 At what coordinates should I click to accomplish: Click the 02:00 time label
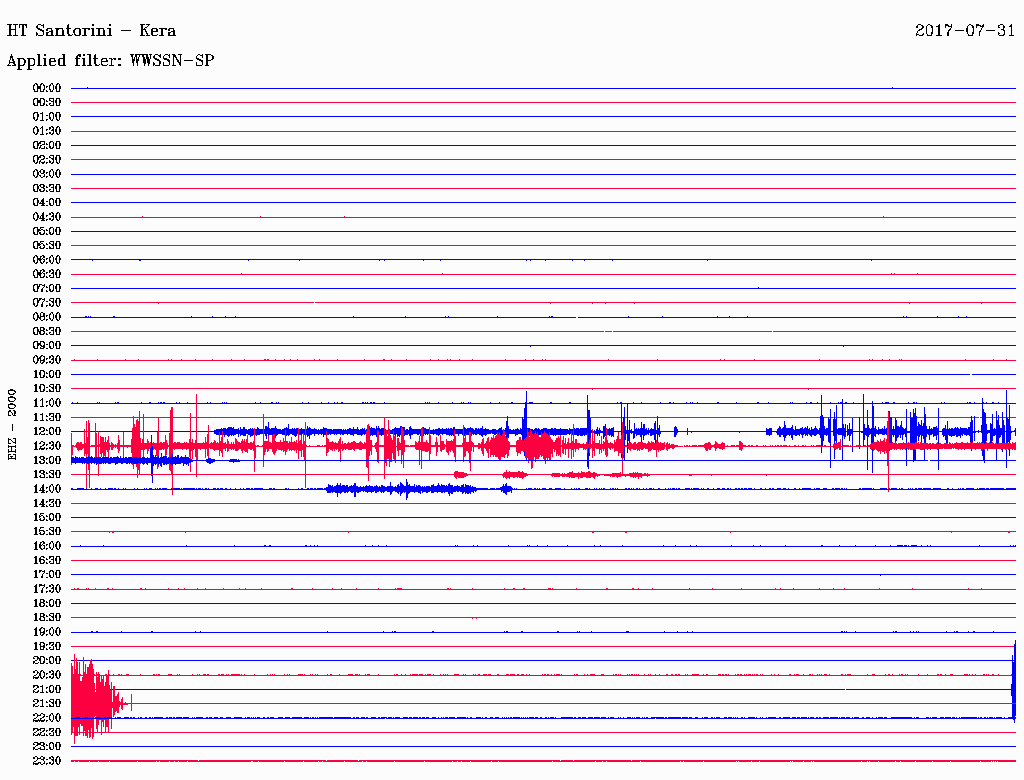click(47, 146)
